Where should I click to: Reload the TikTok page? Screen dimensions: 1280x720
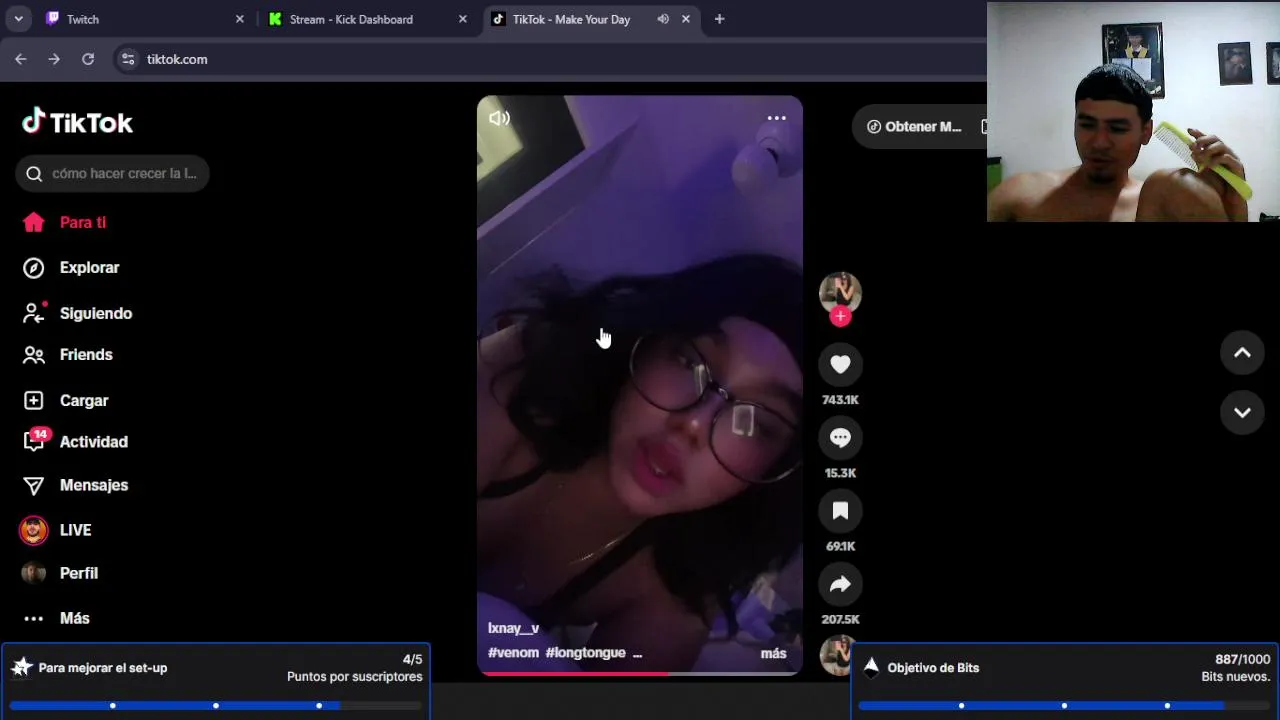(x=88, y=59)
